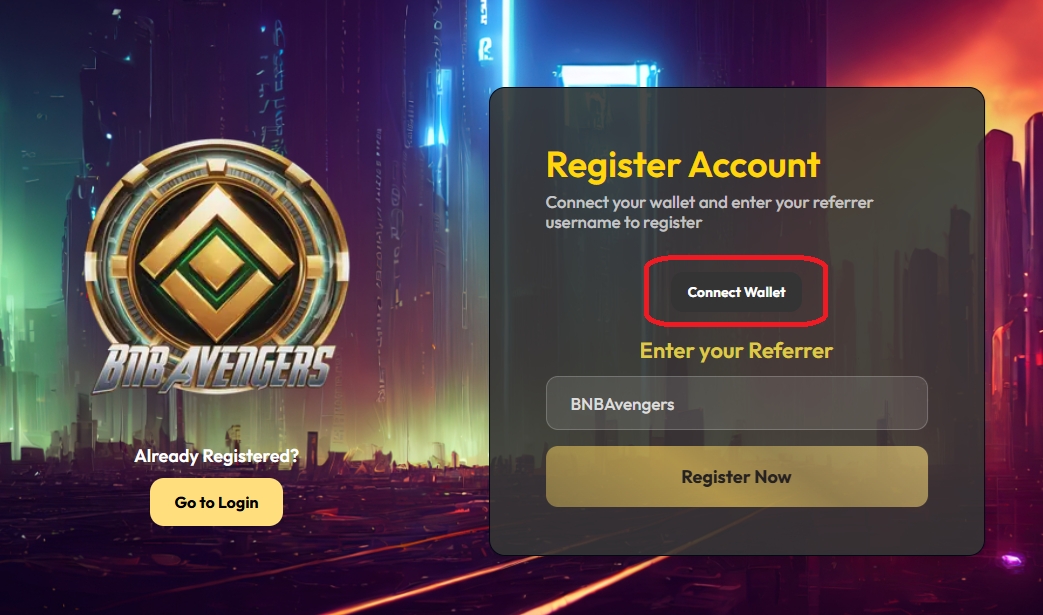Screen dimensions: 1043x615
Task: Open the Go to Login page
Action: [216, 502]
